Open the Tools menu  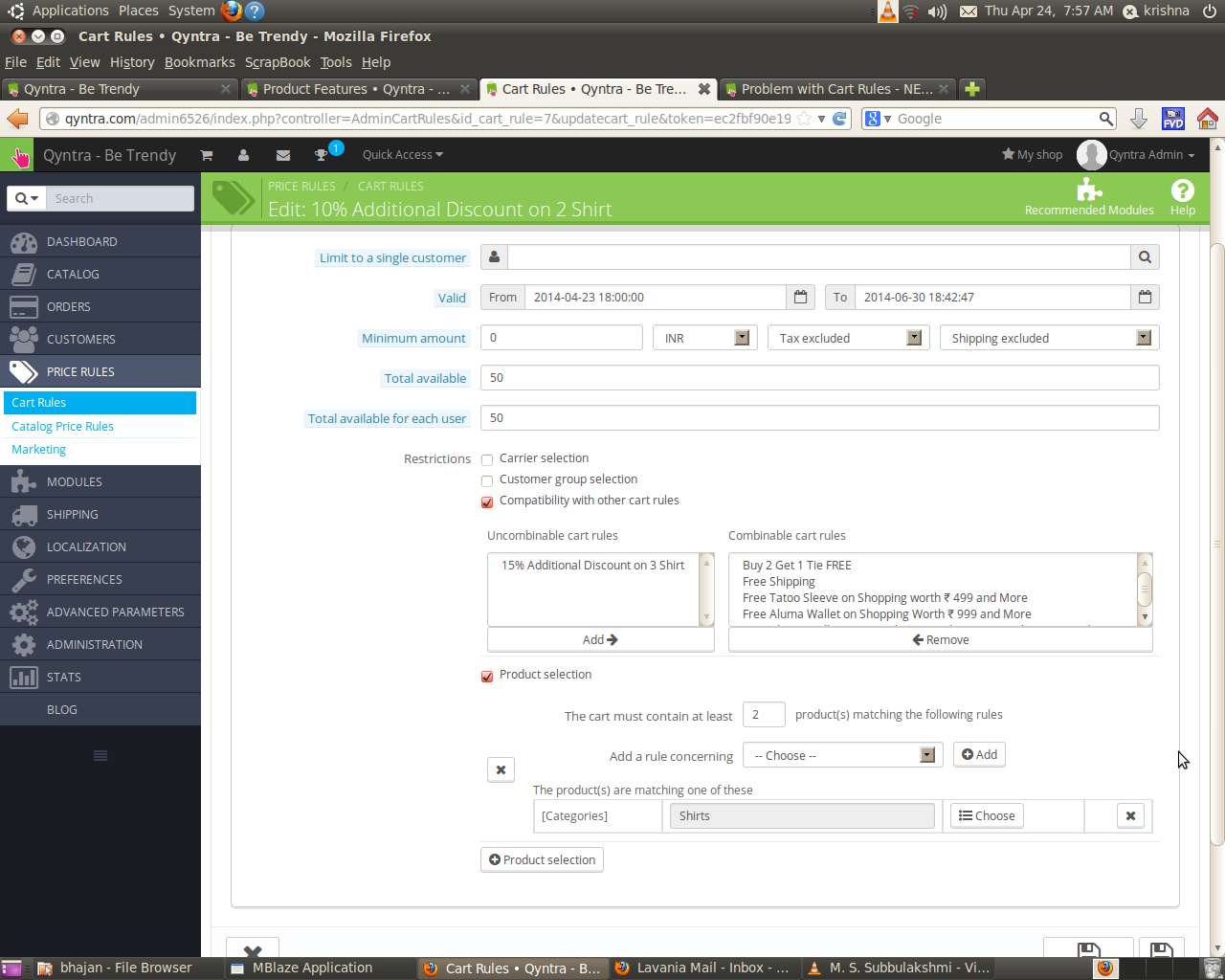(336, 62)
